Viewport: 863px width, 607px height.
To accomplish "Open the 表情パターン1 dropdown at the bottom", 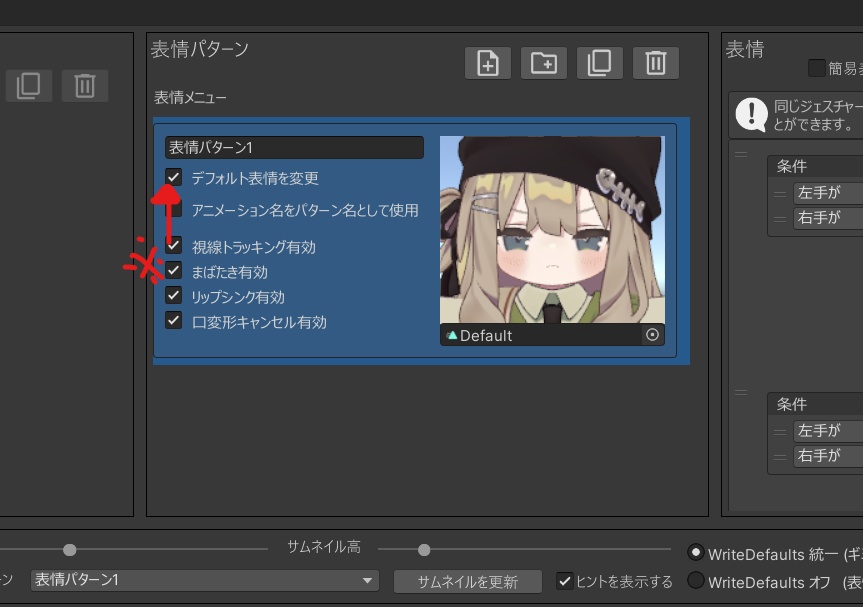I will coord(205,580).
